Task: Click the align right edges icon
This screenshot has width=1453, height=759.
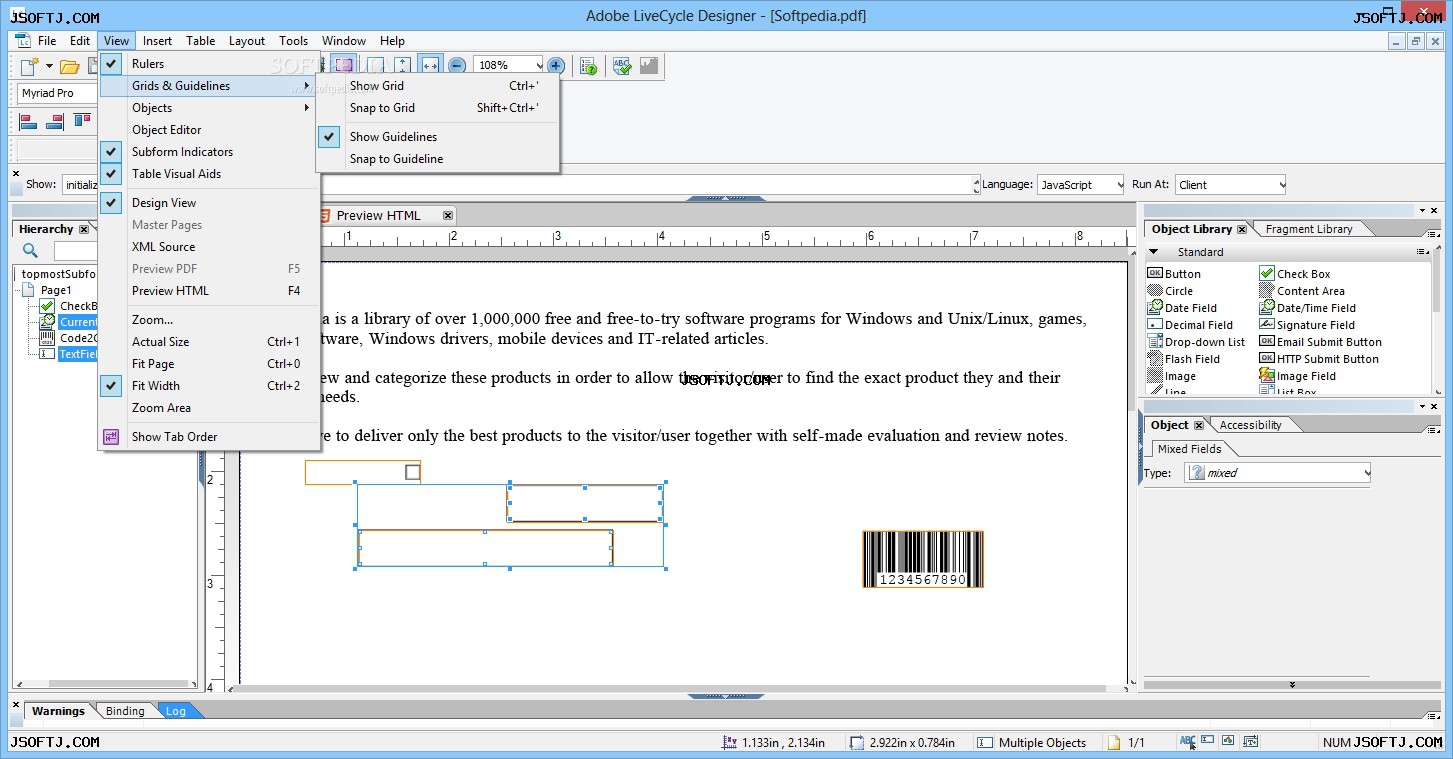Action: pyautogui.click(x=55, y=121)
